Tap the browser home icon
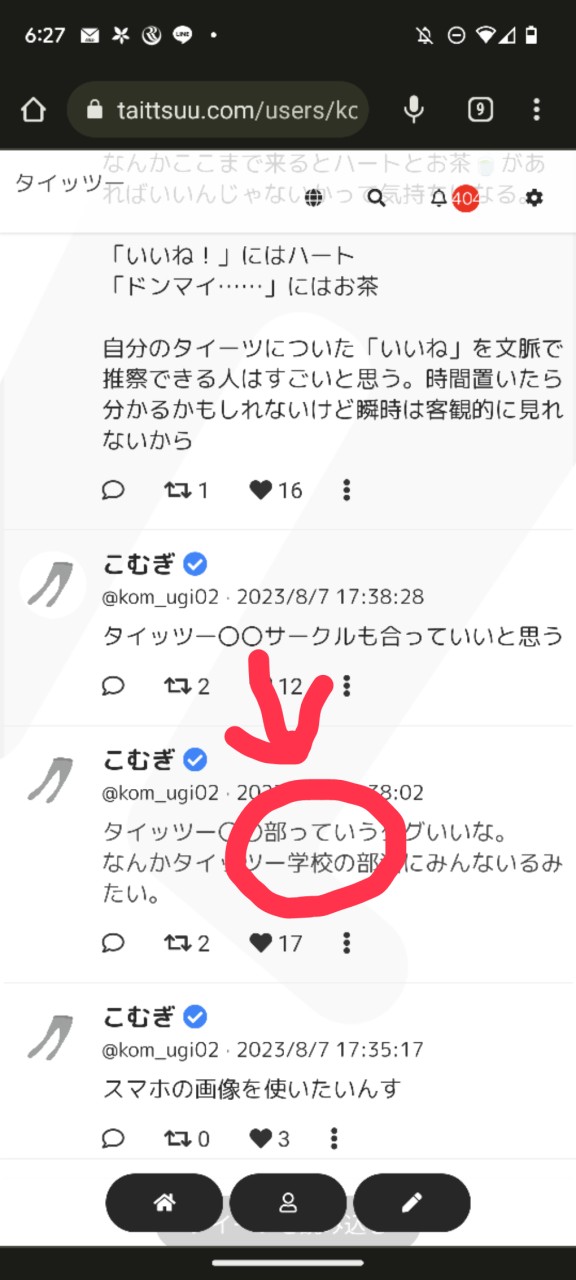This screenshot has height=1280, width=576. [33, 110]
